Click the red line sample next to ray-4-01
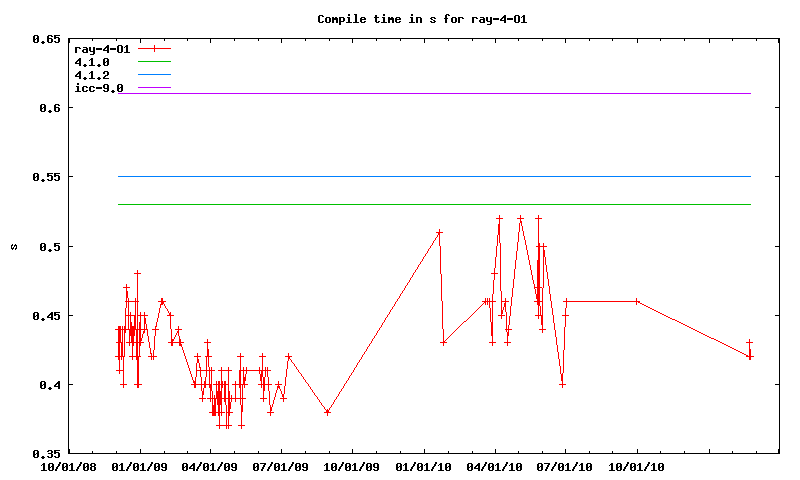Viewport: 800px width, 480px height. 155,49
